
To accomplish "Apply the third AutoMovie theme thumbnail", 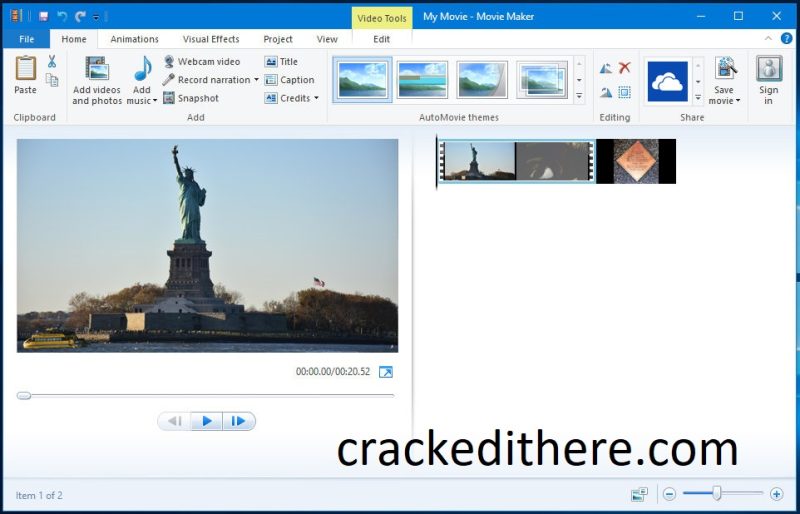I will click(482, 80).
